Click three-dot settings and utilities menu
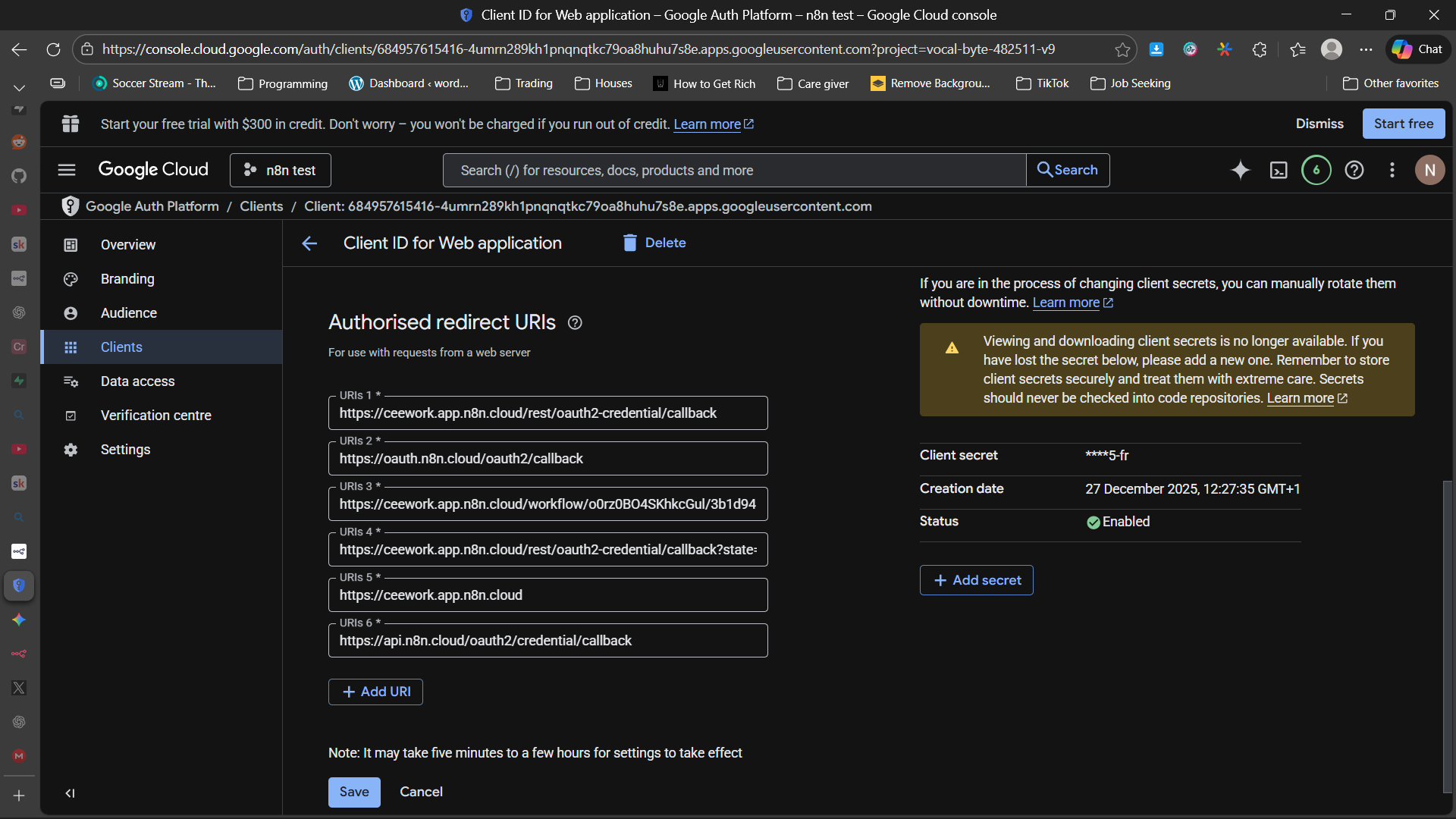The width and height of the screenshot is (1456, 819). coord(1392,171)
